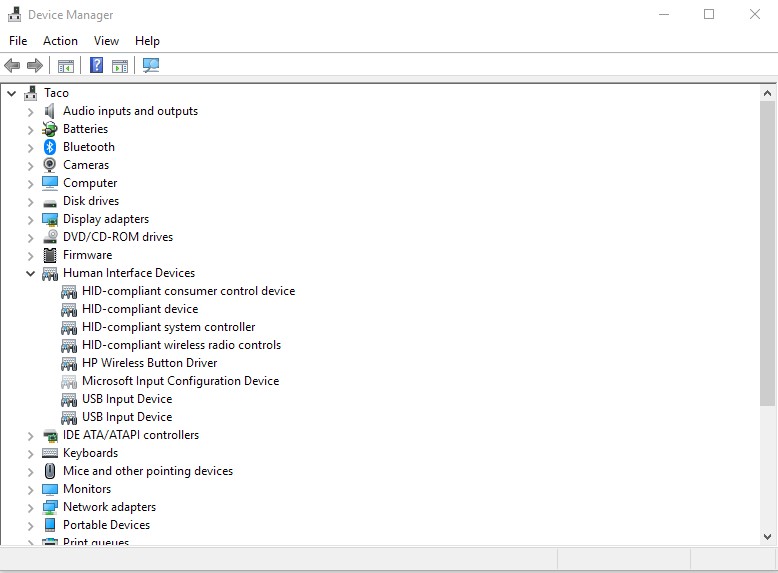
Task: Click the Back arrow toolbar button
Action: tap(12, 66)
